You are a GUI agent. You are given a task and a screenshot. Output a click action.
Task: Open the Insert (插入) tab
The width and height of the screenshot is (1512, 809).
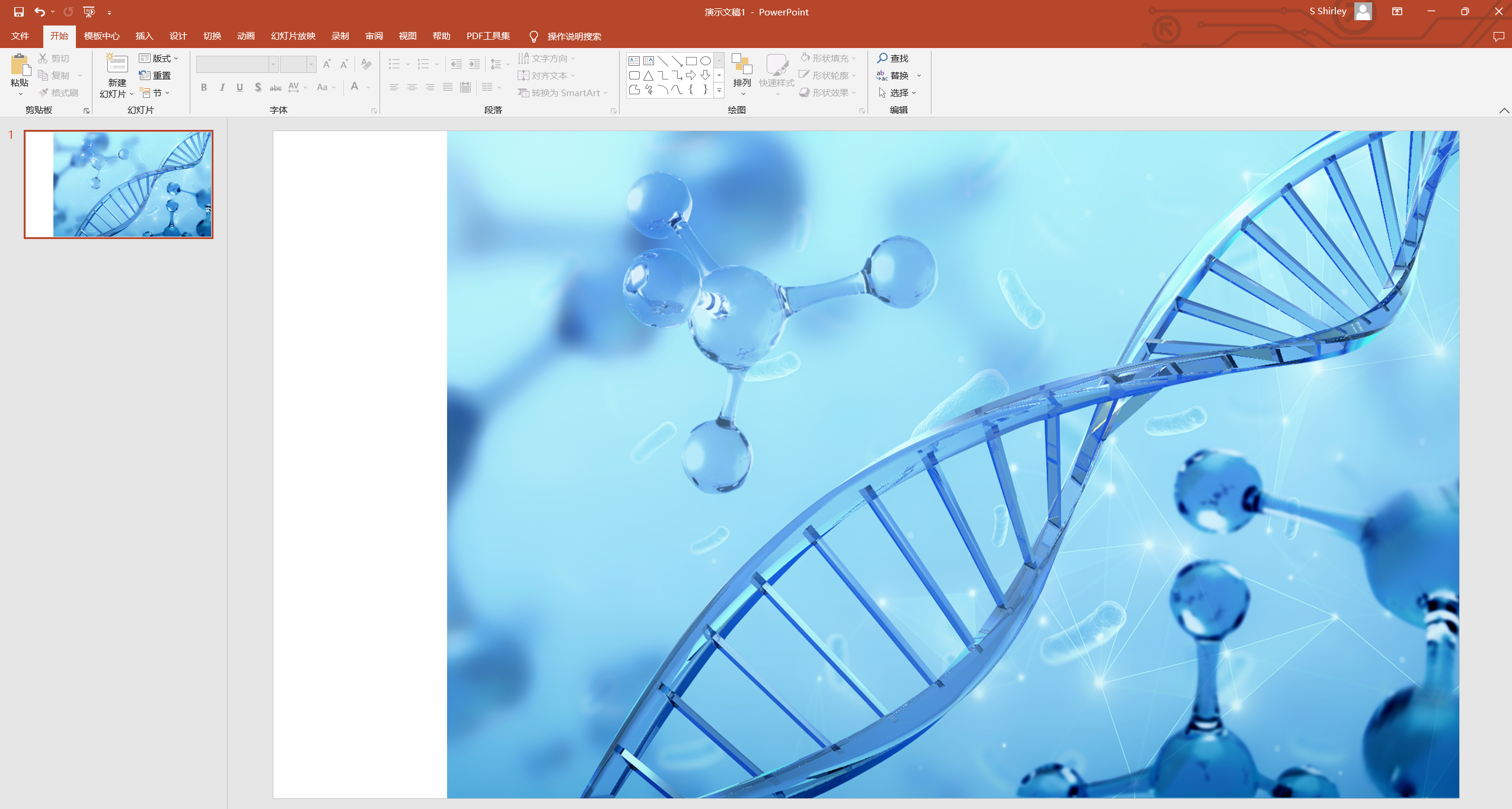144,36
